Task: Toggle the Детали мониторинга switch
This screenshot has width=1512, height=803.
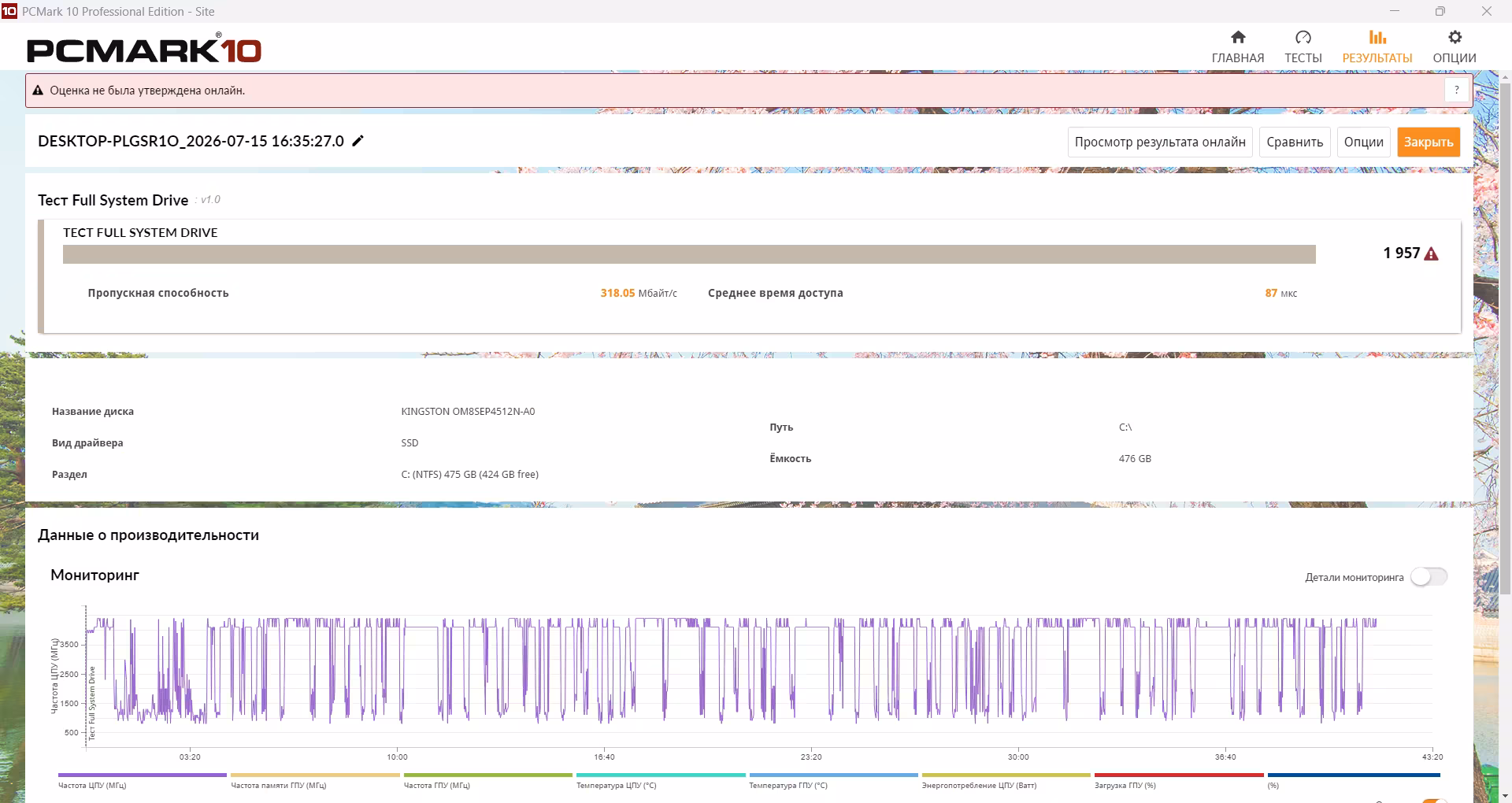Action: (x=1429, y=577)
